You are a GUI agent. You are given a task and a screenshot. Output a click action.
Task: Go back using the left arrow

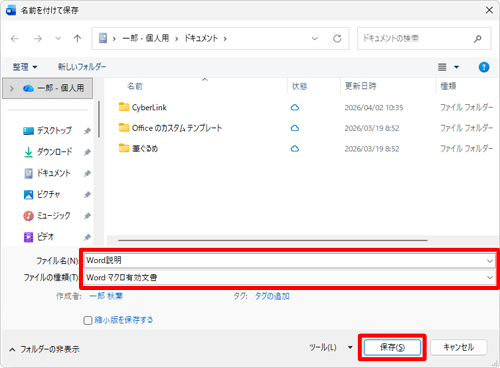[15, 39]
